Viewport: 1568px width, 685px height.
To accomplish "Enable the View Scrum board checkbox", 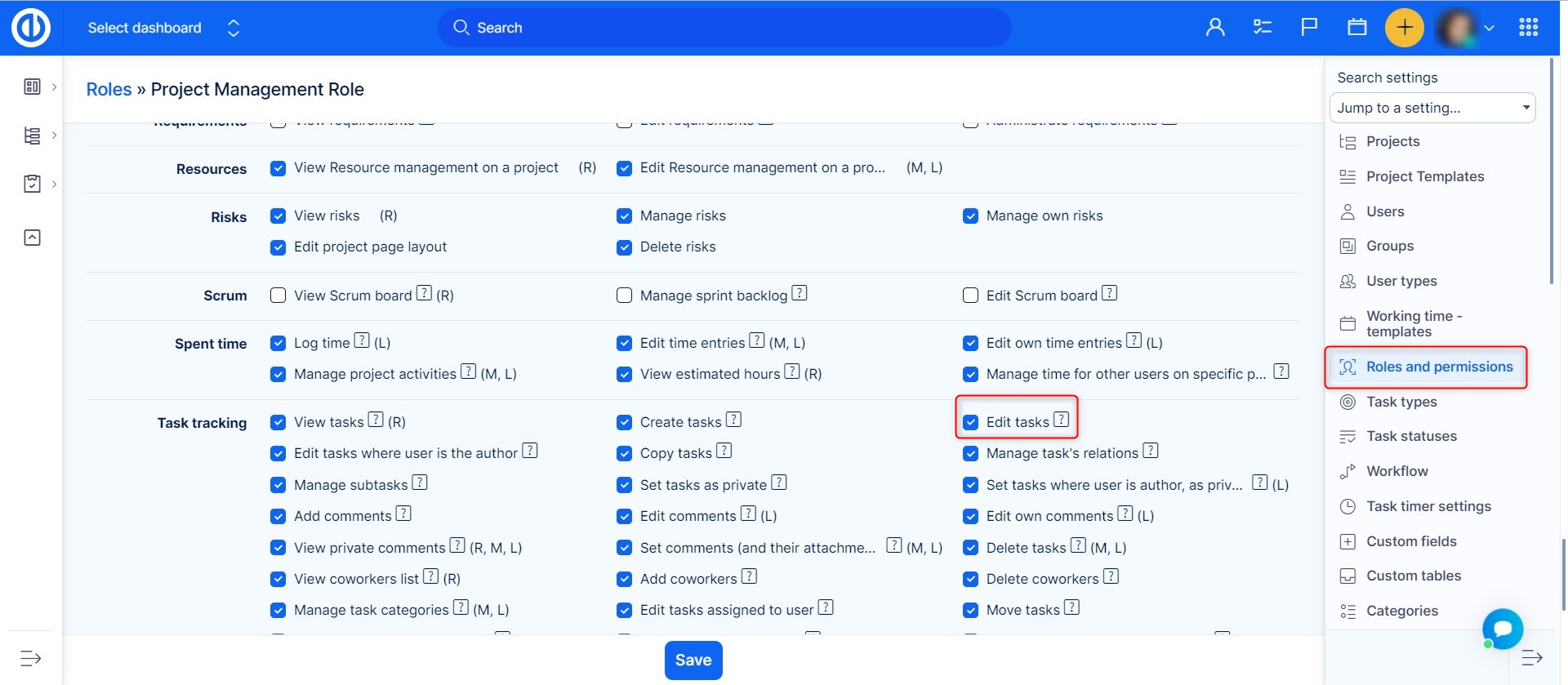I will (x=278, y=296).
